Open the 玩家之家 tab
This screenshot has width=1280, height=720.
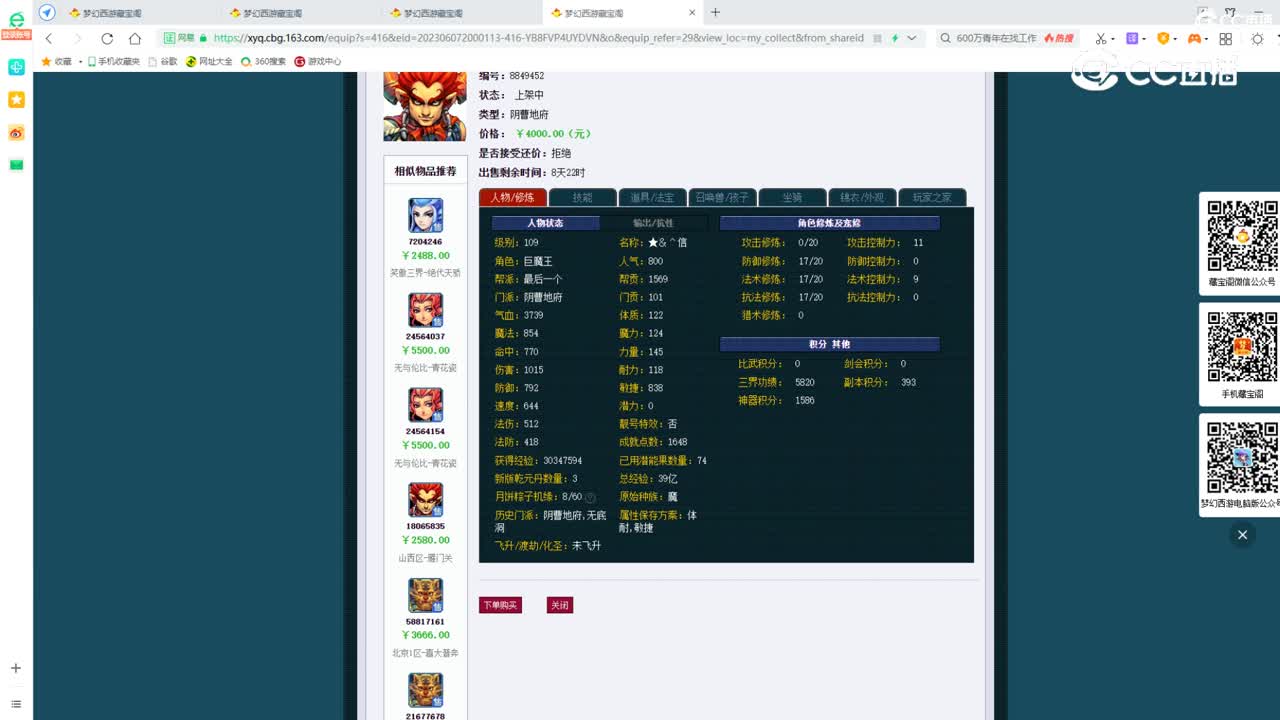pos(932,197)
